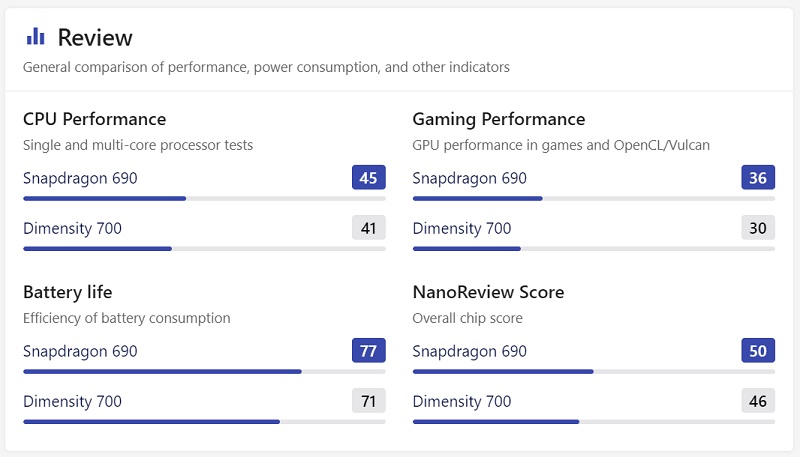800x457 pixels.
Task: Click Snapdragon 690 battery life progress bar
Action: [204, 371]
